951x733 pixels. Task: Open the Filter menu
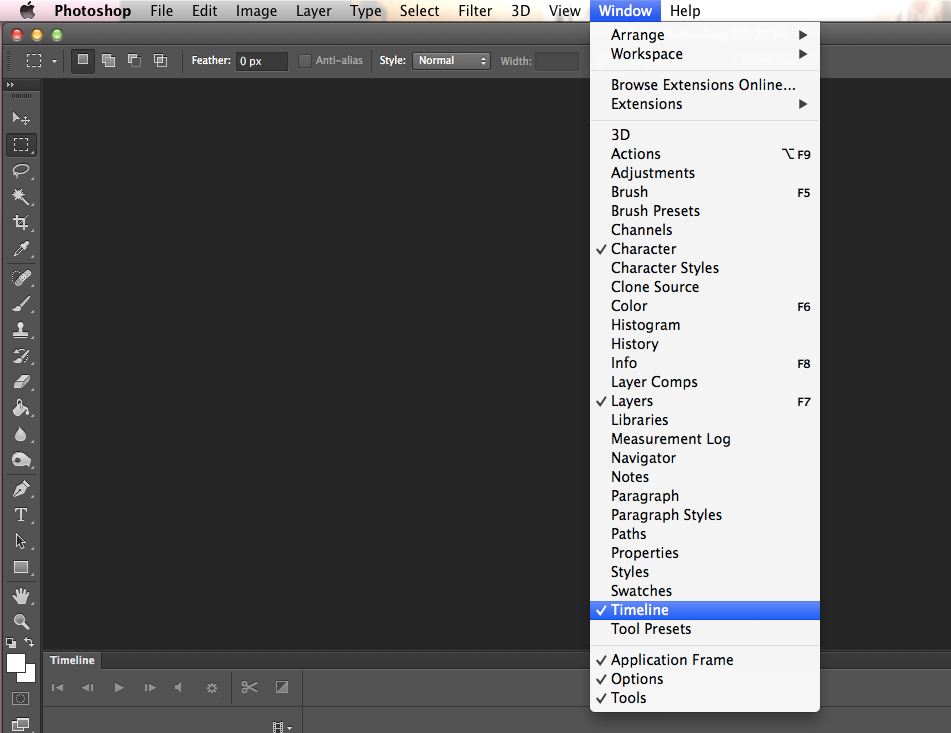pos(475,11)
